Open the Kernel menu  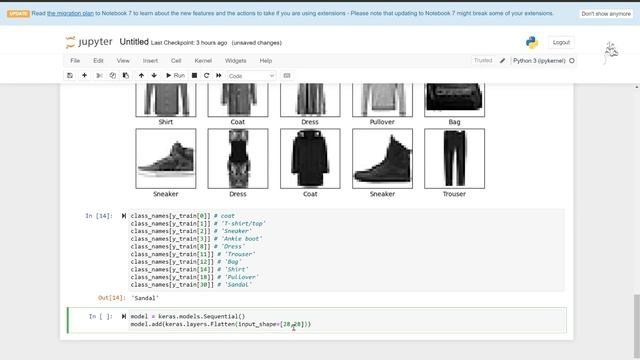tap(203, 60)
